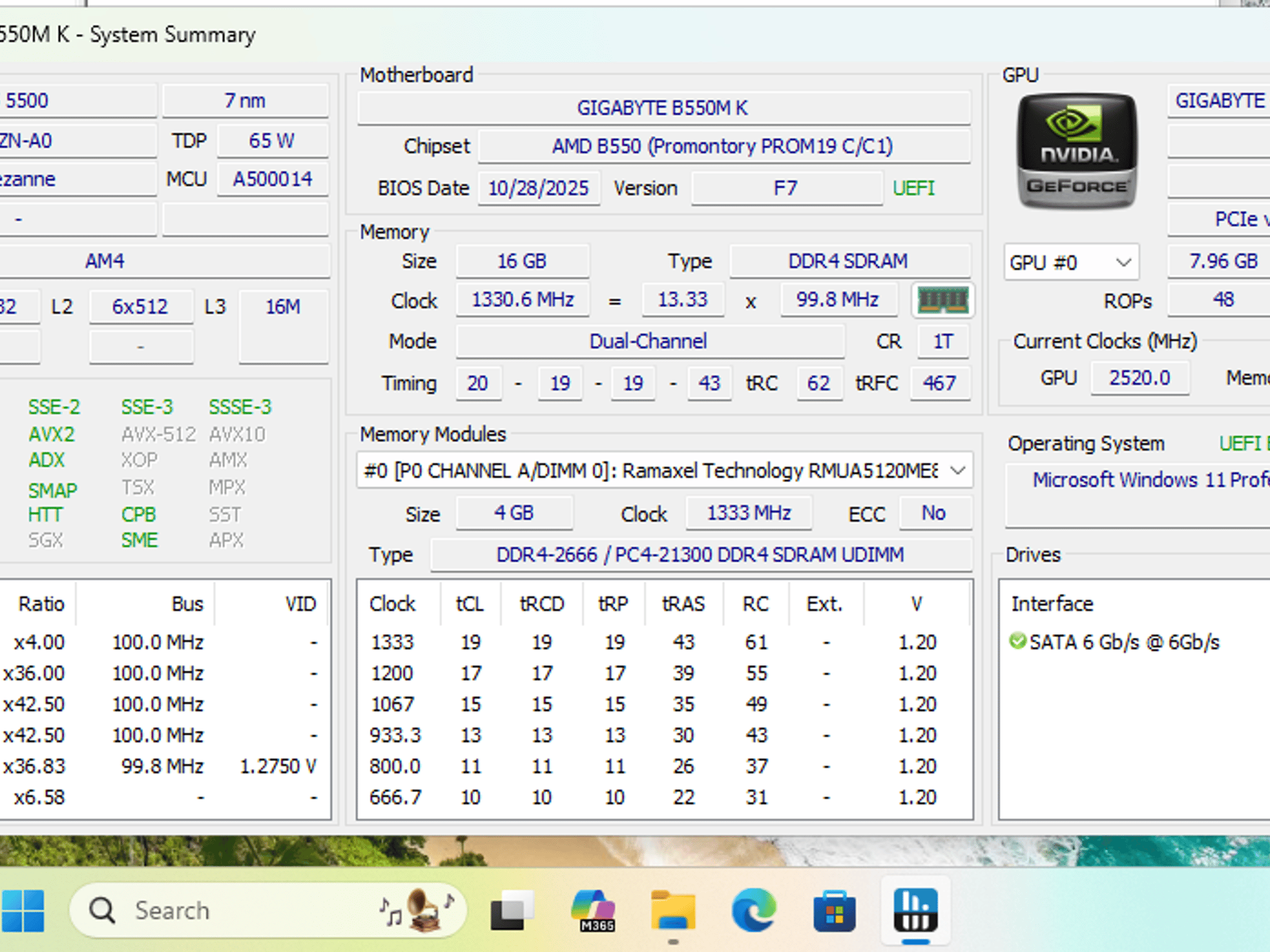Click the L2 cache 6x512 value

click(141, 306)
